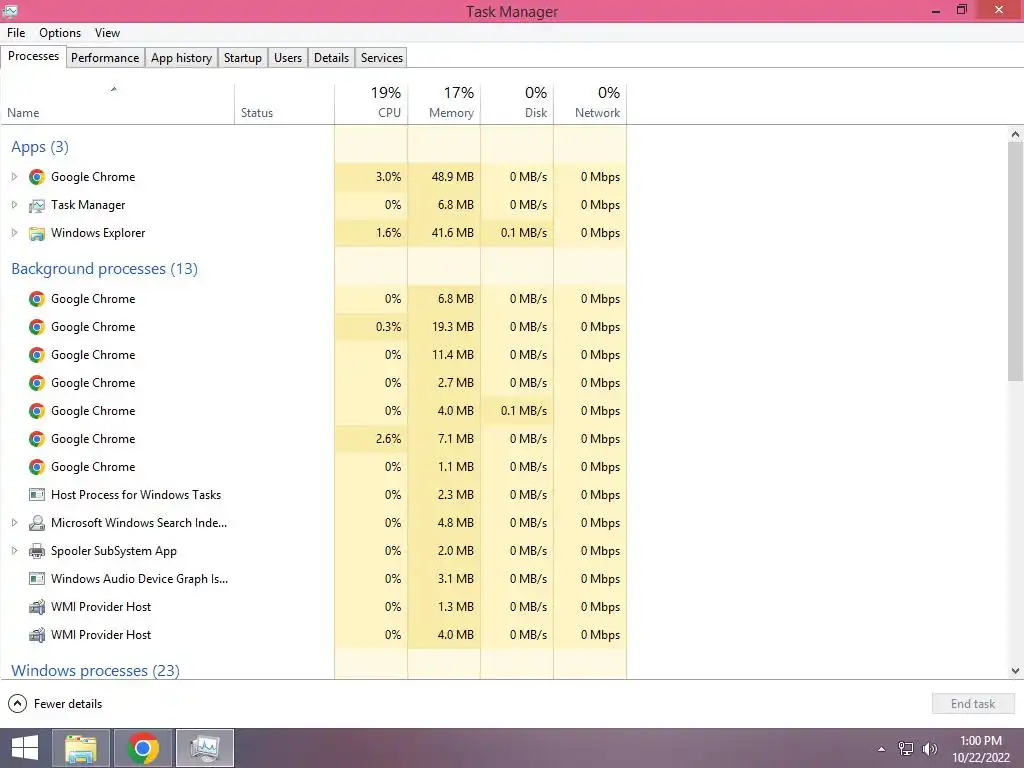Open the File menu
Image resolution: width=1024 pixels, height=768 pixels.
pyautogui.click(x=16, y=33)
